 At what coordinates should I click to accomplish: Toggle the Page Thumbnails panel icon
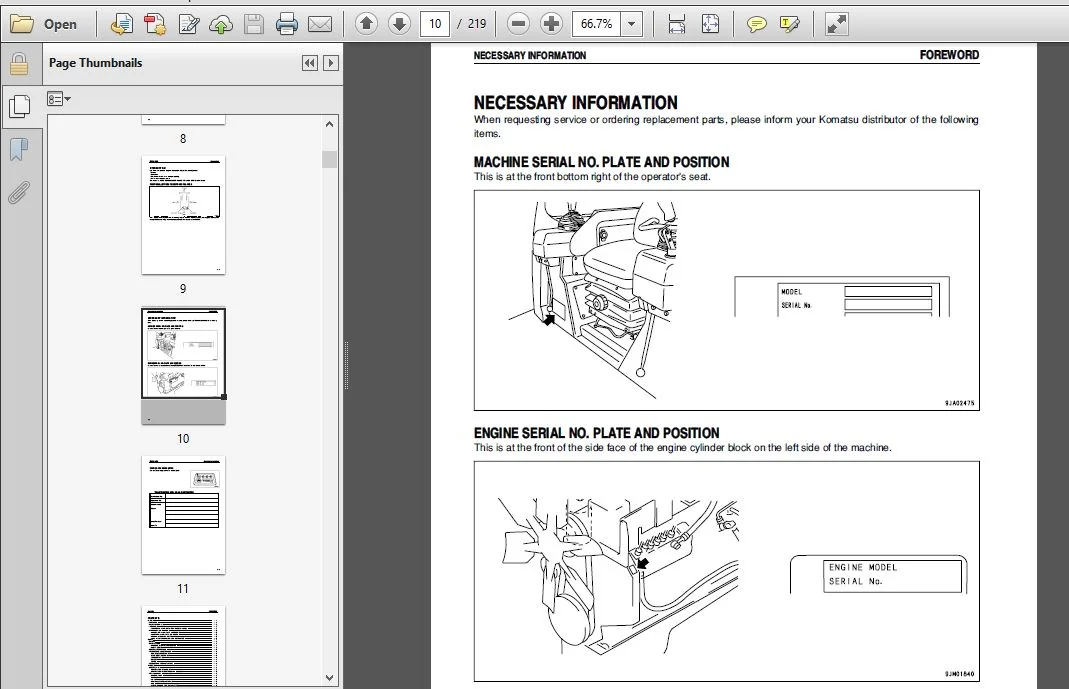pyautogui.click(x=20, y=106)
